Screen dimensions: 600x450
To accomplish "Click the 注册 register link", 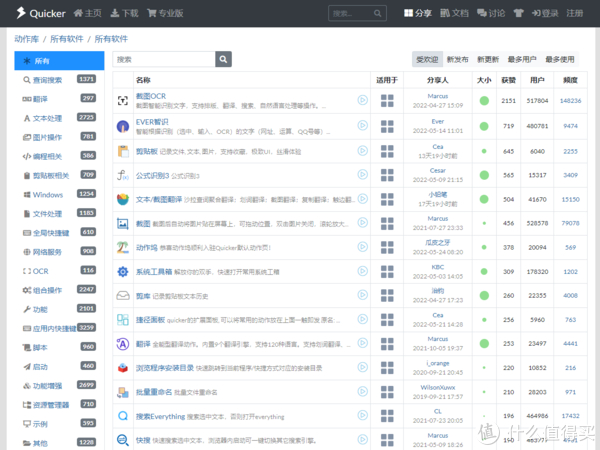I will coord(575,13).
